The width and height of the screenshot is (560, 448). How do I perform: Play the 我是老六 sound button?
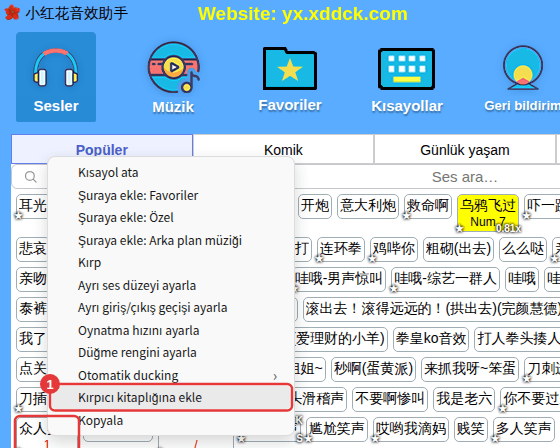[x=464, y=399]
